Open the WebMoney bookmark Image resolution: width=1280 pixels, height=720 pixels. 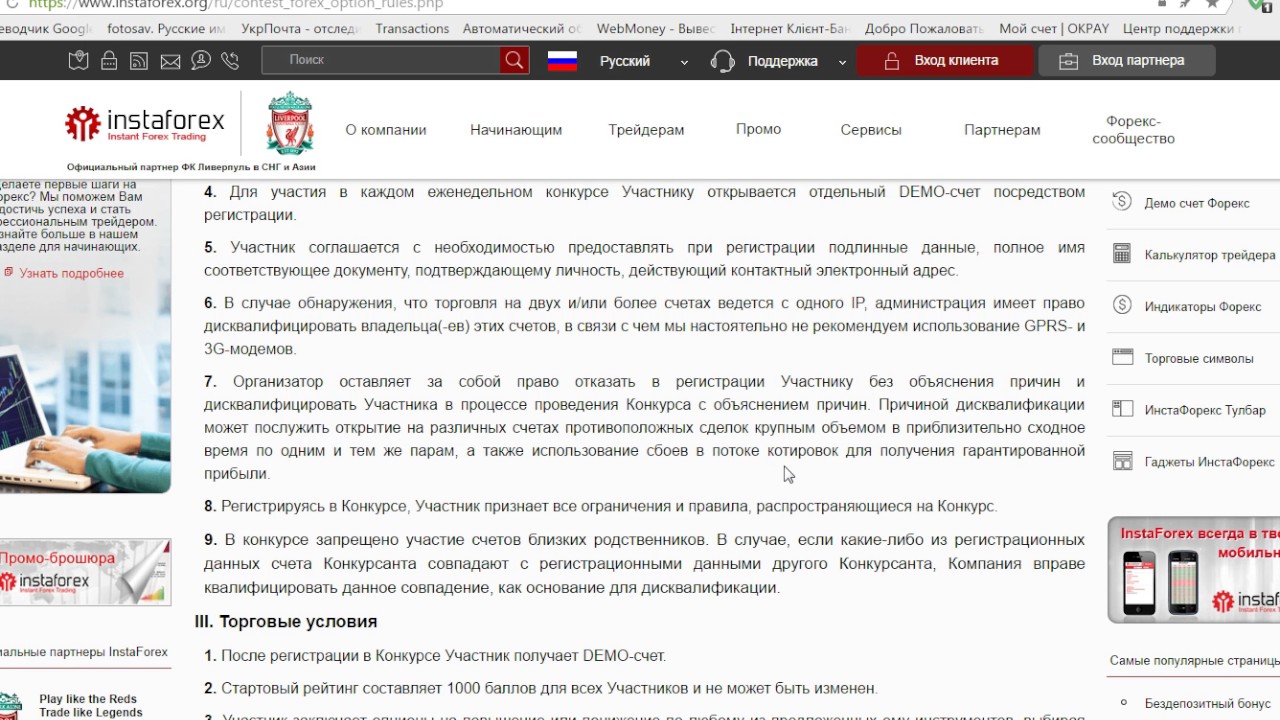pos(655,29)
